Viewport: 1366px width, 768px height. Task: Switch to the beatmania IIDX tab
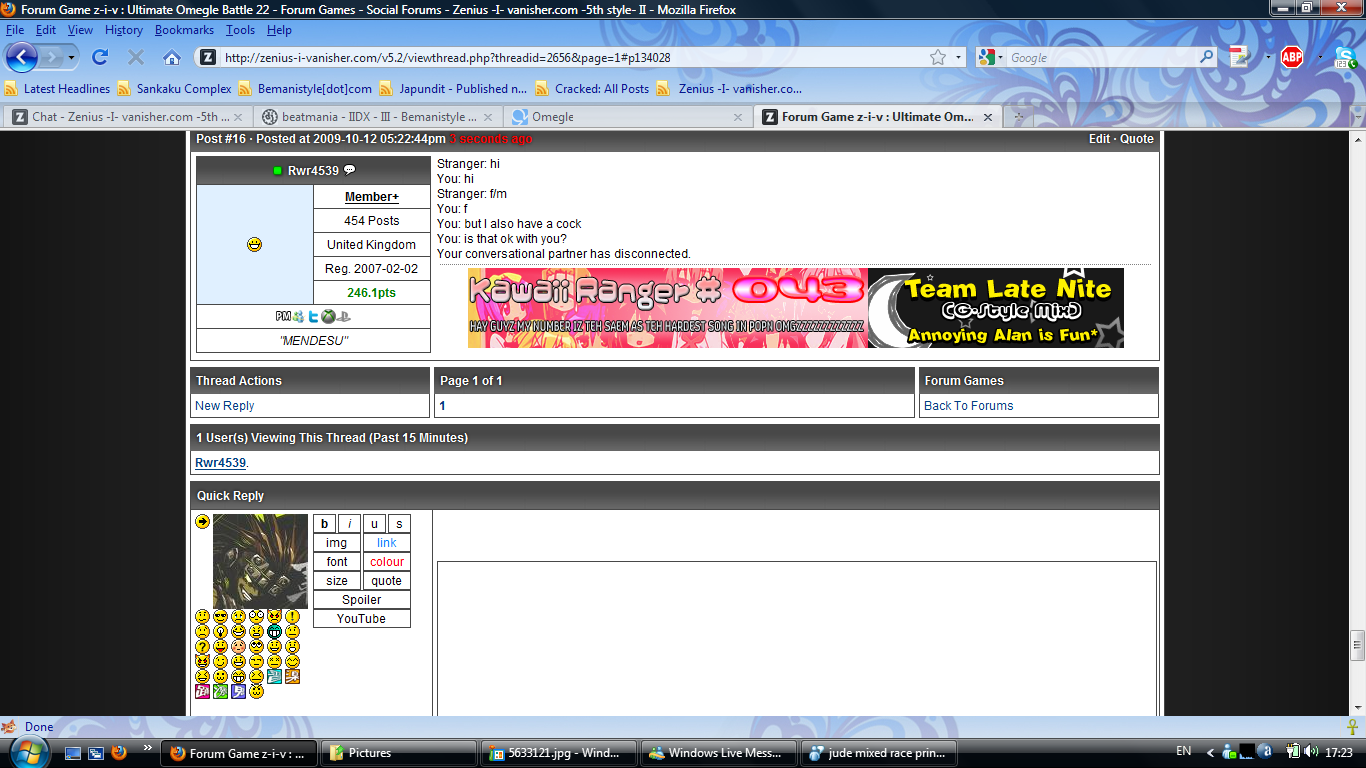[376, 117]
